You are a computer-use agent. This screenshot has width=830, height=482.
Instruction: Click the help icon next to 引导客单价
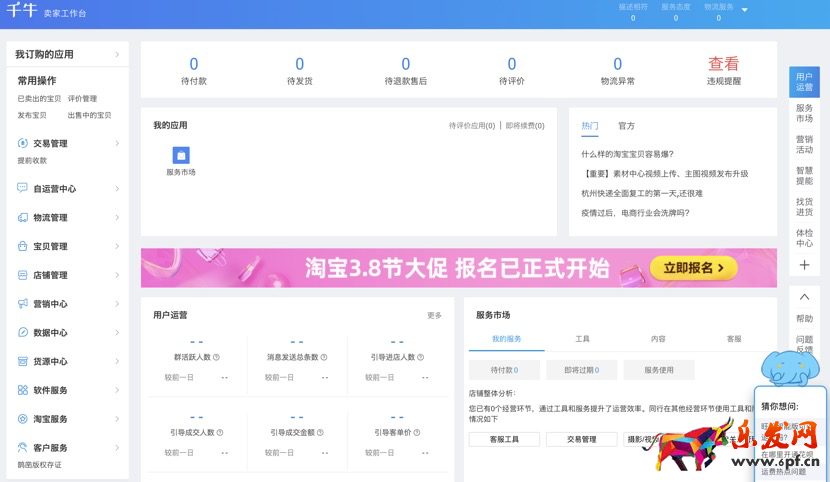tap(417, 432)
